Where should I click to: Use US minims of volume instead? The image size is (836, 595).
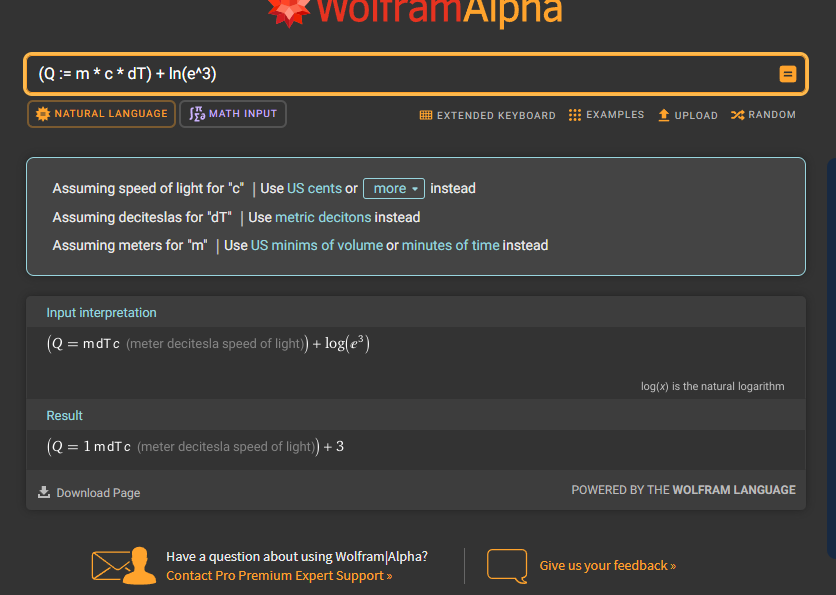click(x=316, y=245)
